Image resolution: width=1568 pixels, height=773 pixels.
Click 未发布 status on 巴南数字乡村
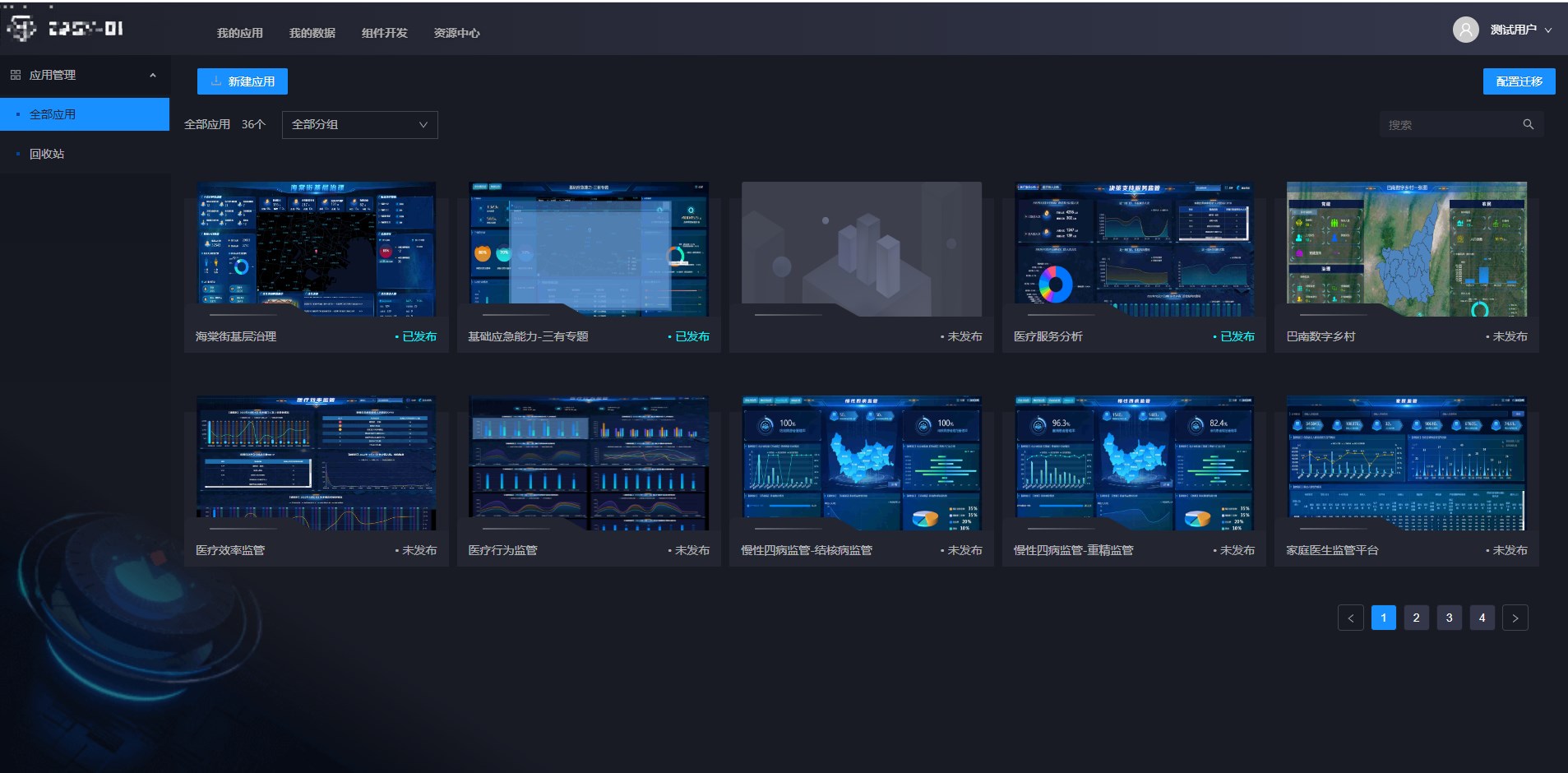pos(1506,336)
